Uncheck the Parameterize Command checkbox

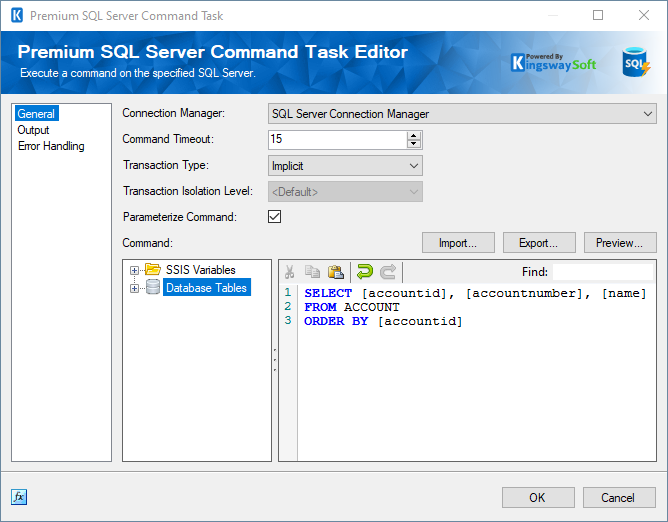(x=274, y=216)
